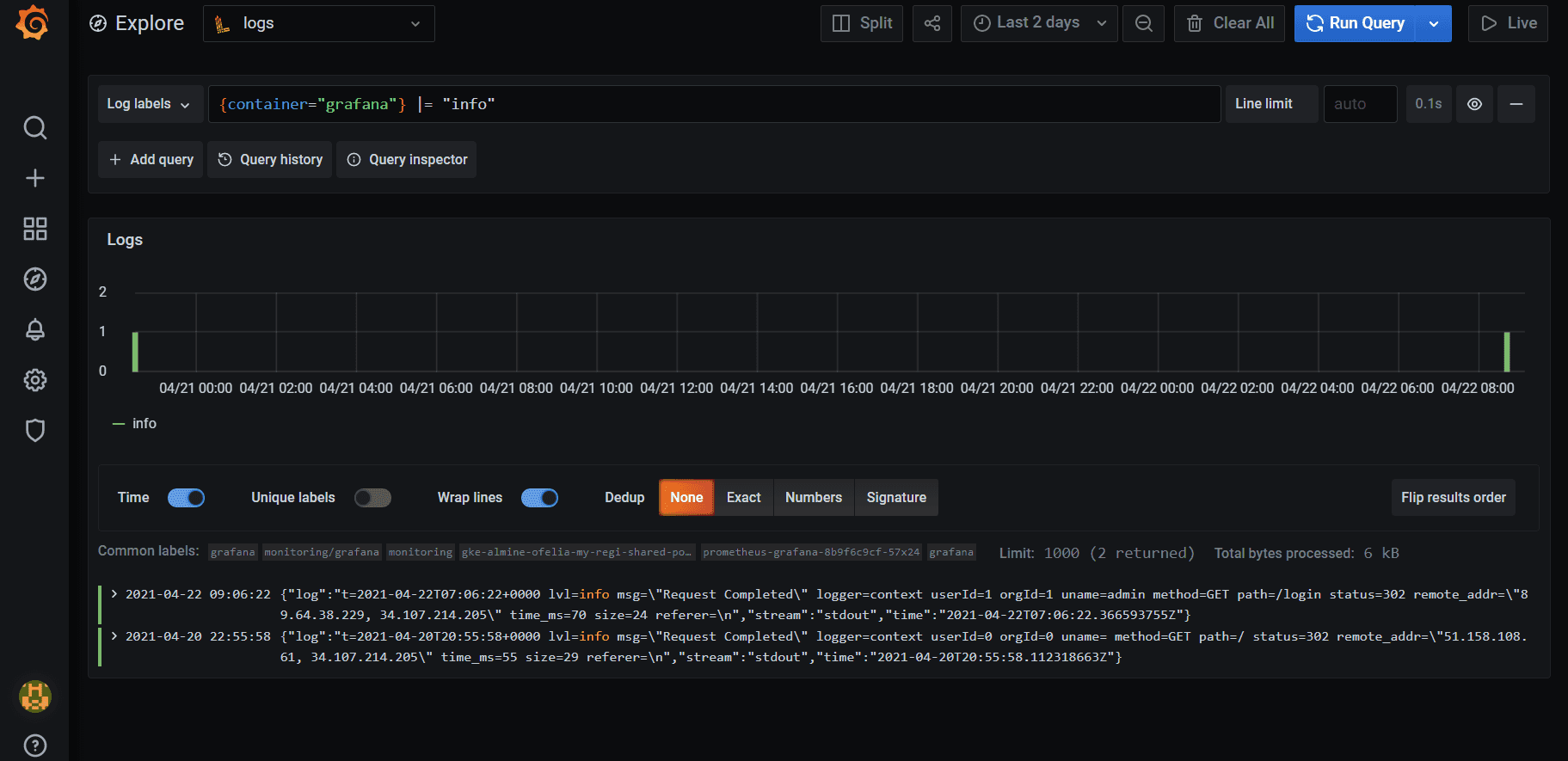This screenshot has width=1568, height=761.
Task: Start Live tailing with Live button
Action: (x=1508, y=23)
